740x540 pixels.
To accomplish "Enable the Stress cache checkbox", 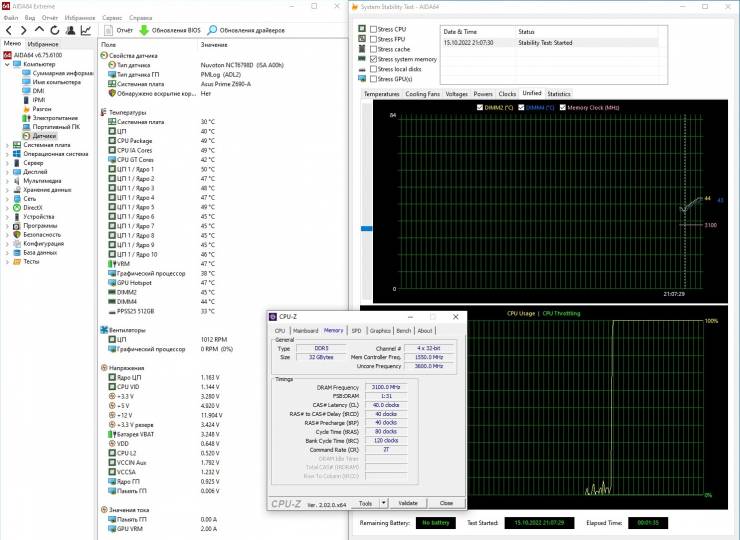I will point(373,49).
